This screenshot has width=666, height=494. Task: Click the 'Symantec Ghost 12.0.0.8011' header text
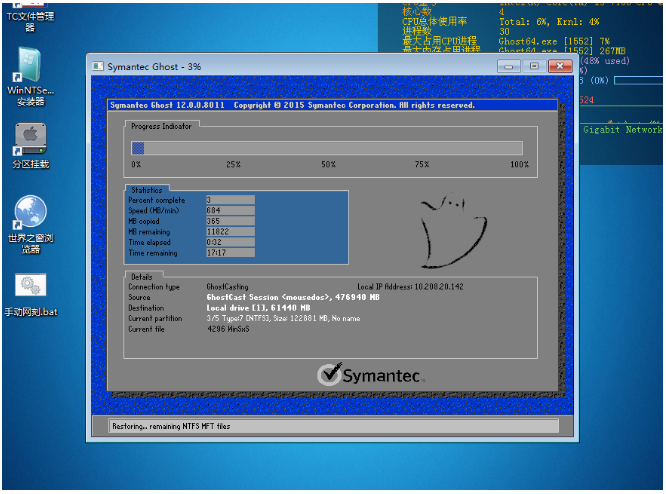pos(167,105)
